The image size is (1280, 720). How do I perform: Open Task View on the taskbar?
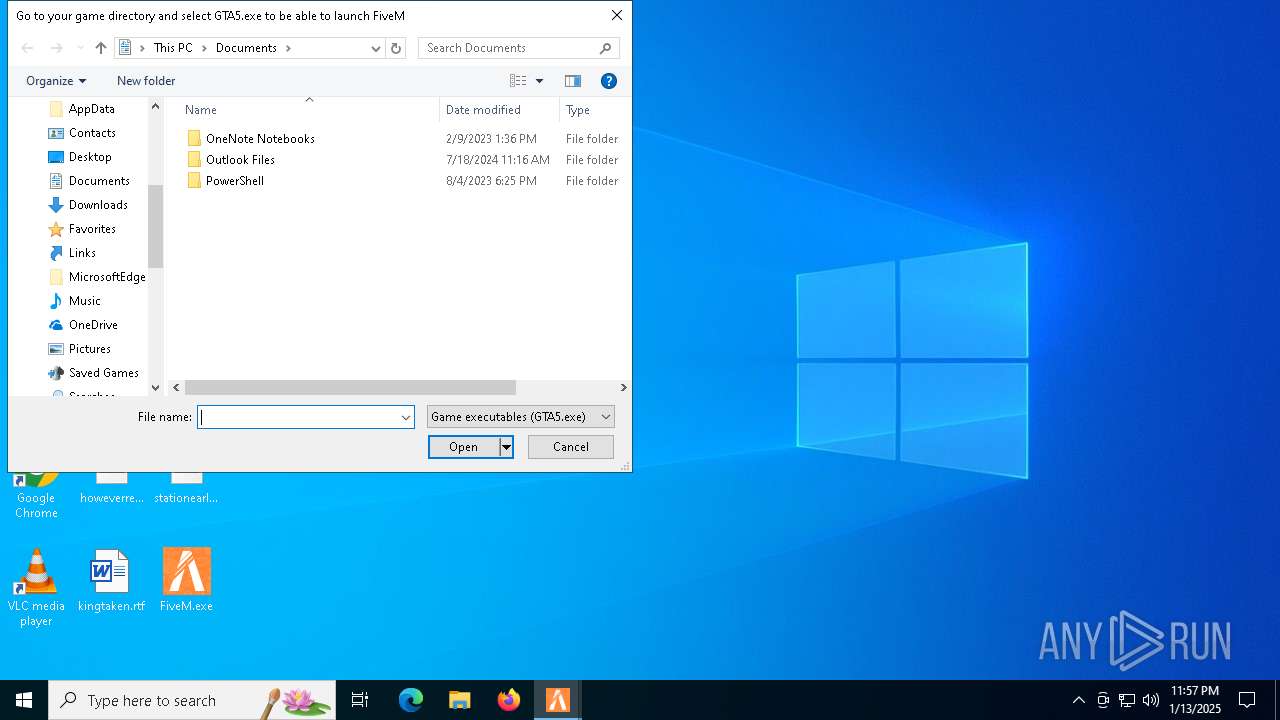click(x=360, y=700)
